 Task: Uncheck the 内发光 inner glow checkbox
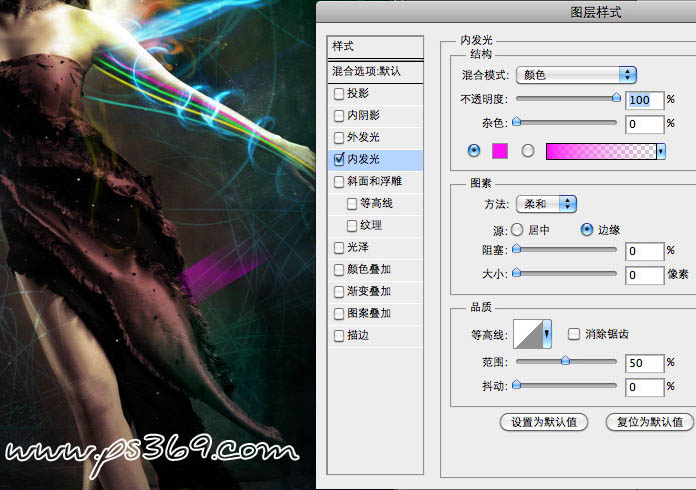coord(339,159)
